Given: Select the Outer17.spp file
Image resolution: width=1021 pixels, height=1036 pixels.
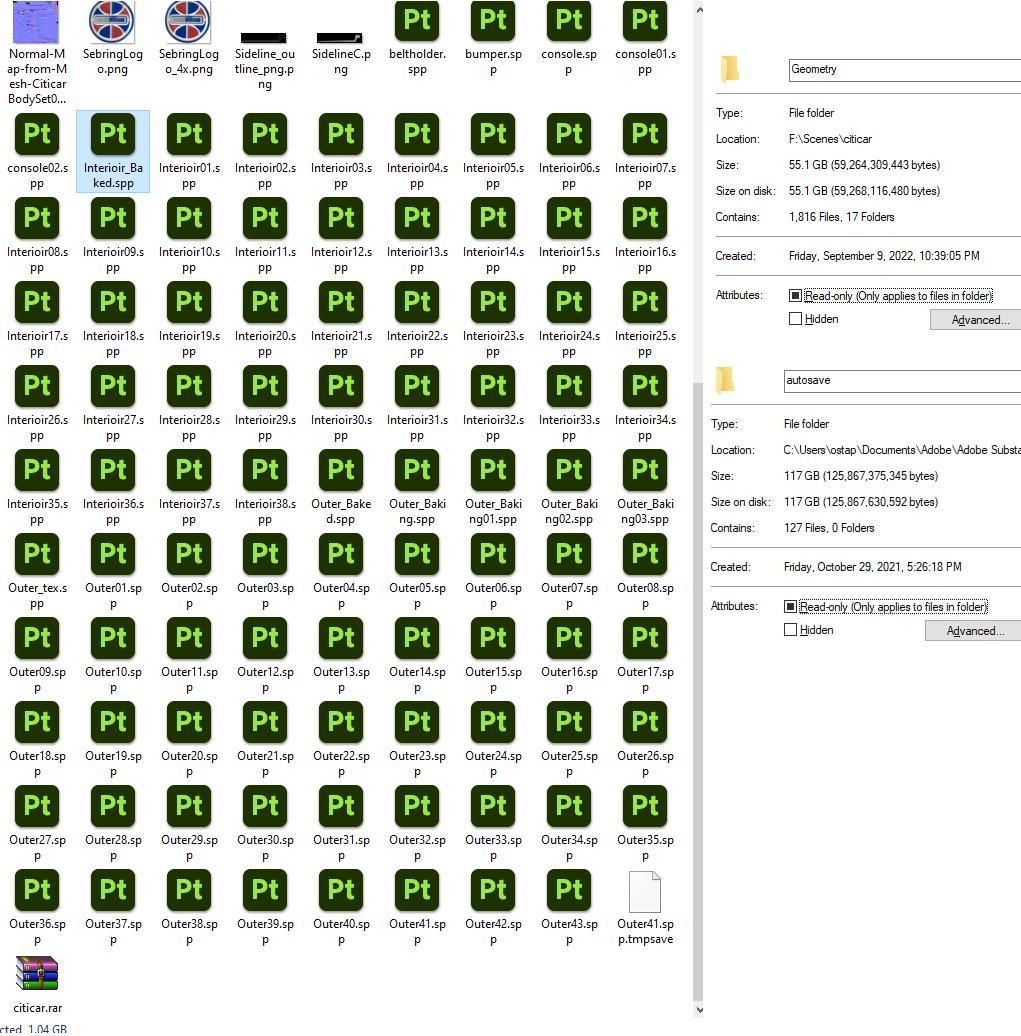Looking at the screenshot, I should (645, 655).
